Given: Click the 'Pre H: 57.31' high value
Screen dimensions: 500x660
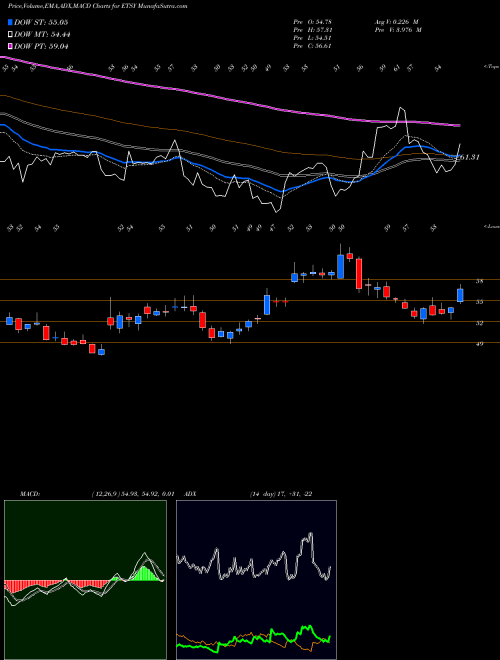Looking at the screenshot, I should pyautogui.click(x=312, y=30).
